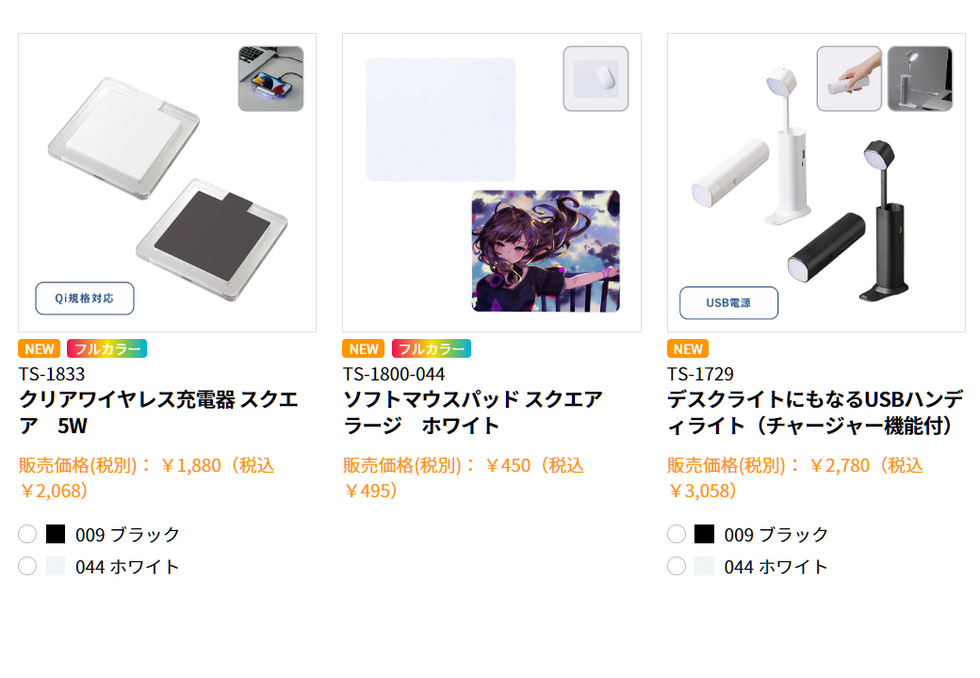
Task: Open the desk light beside monitor thumbnail
Action: pyautogui.click(x=920, y=79)
